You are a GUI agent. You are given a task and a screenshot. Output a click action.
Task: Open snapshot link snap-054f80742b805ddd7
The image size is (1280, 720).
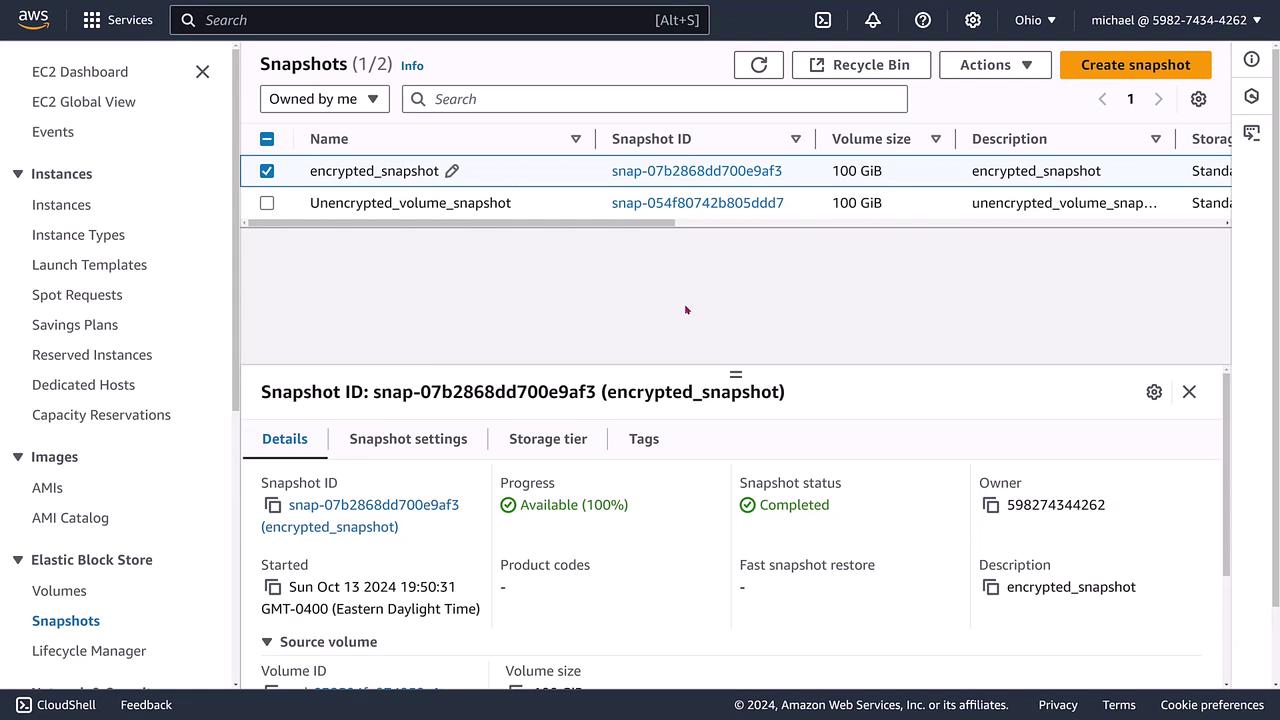click(697, 203)
